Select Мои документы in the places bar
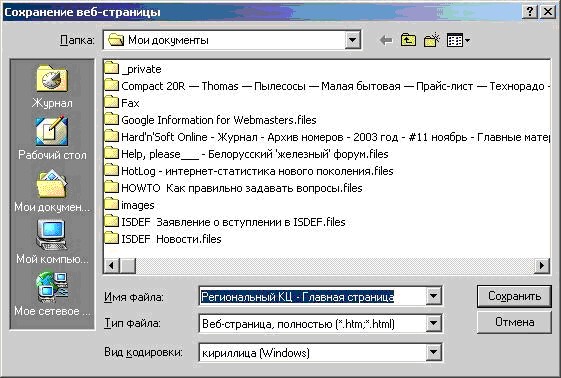Screen dimensions: 561x378 (52, 191)
